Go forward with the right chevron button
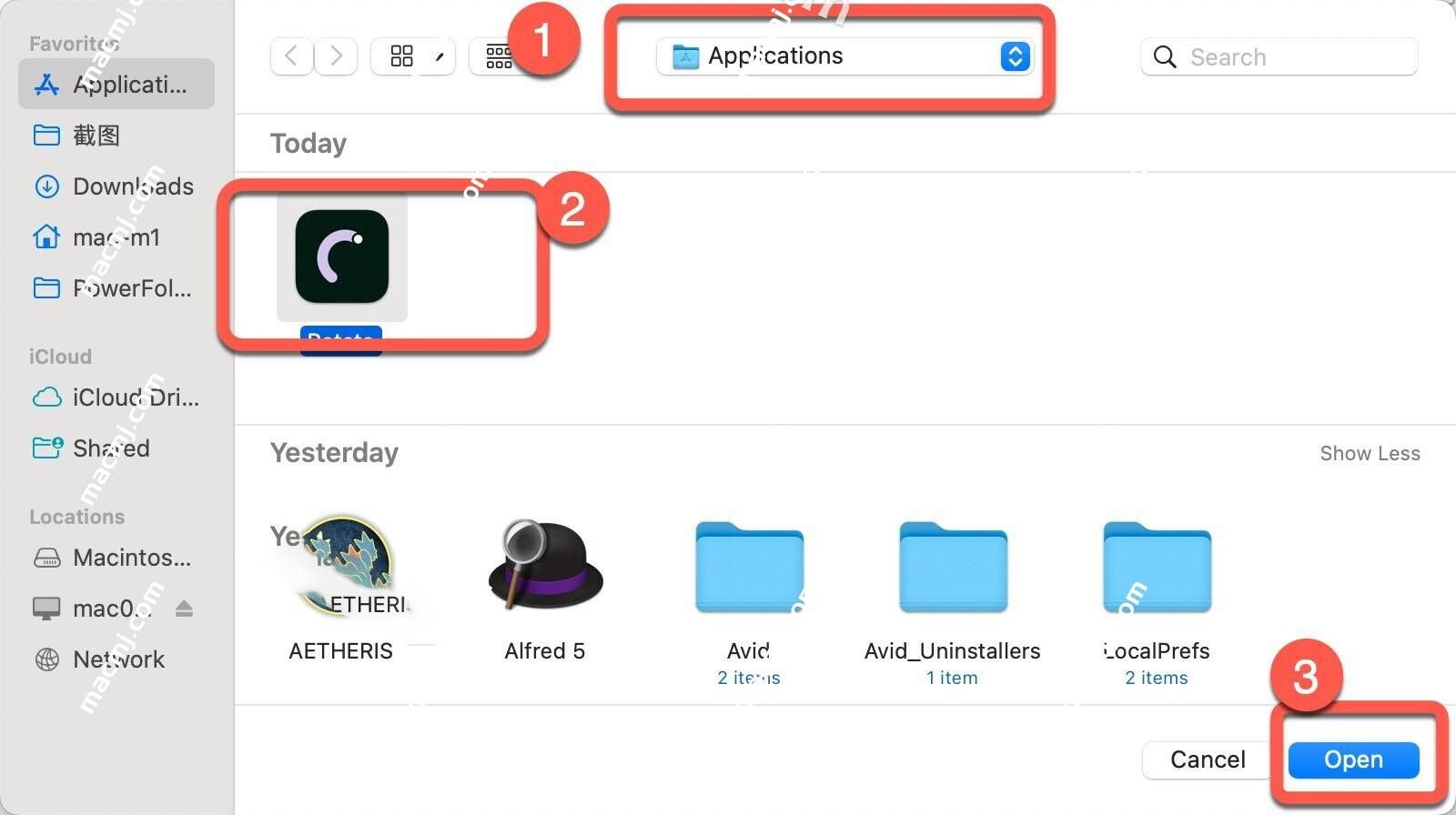Screen dimensions: 1456x815 click(x=336, y=56)
